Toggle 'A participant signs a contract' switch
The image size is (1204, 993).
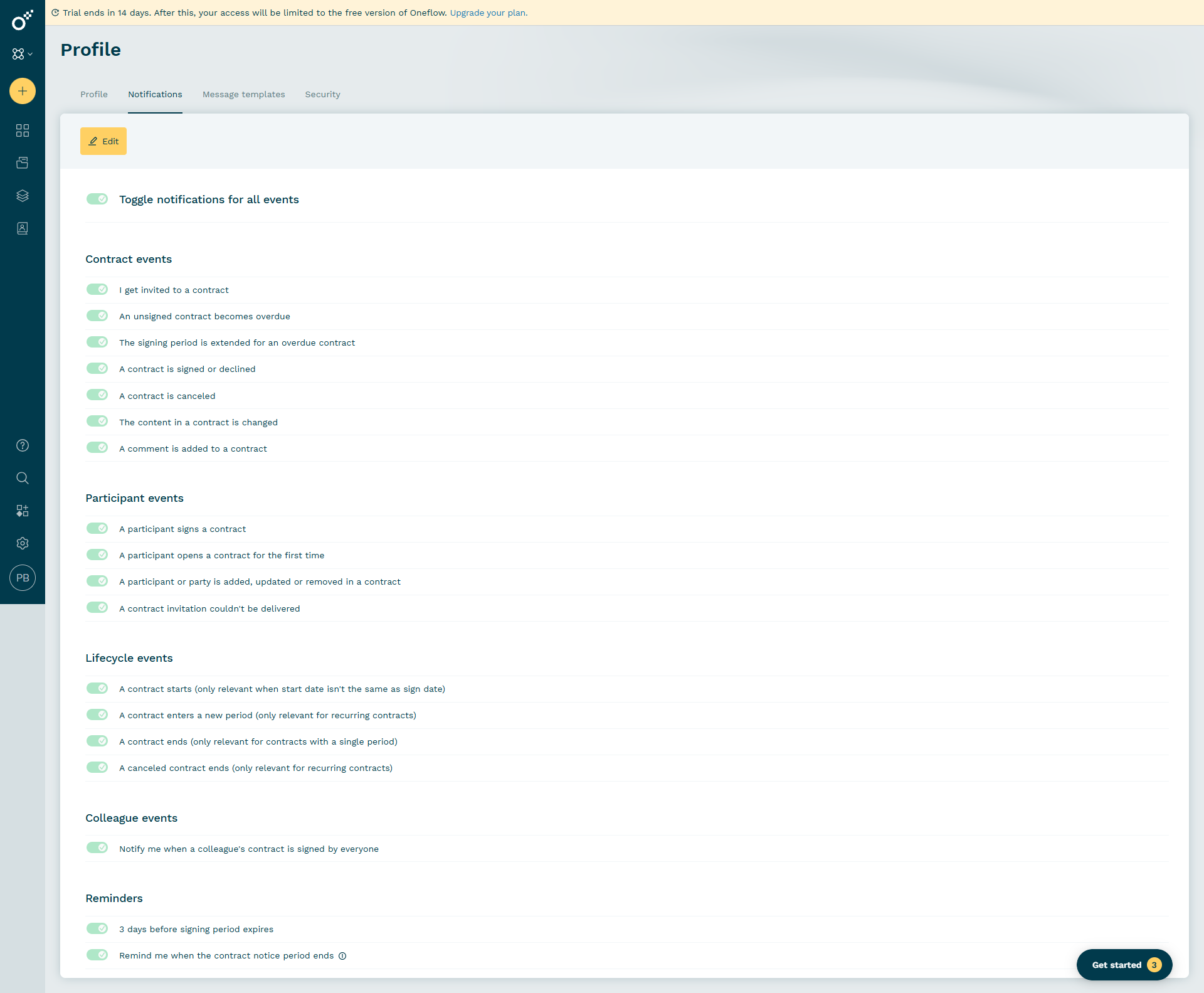[97, 528]
